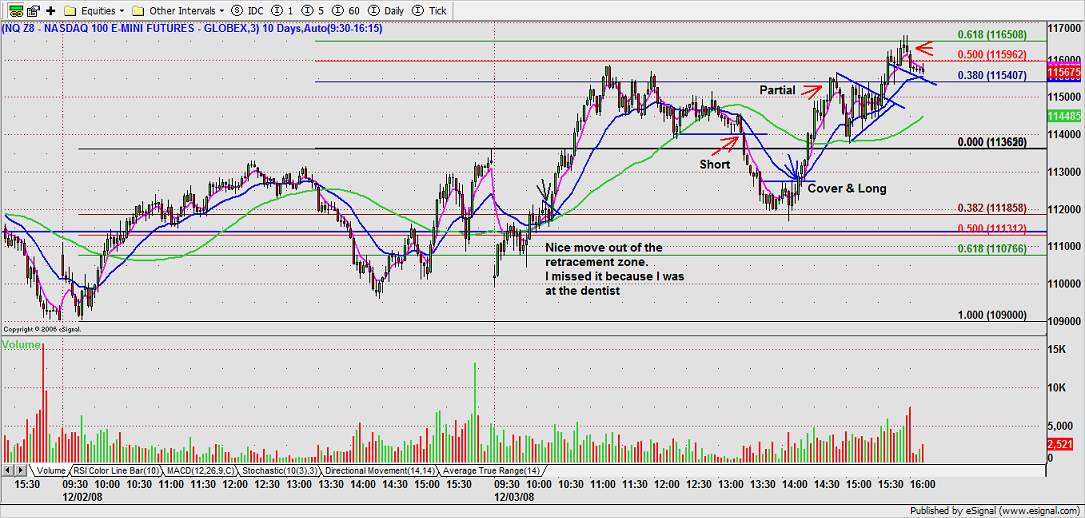Screen dimensions: 1085x518
Task: Click the 15K volume axis label
Action: [1057, 351]
